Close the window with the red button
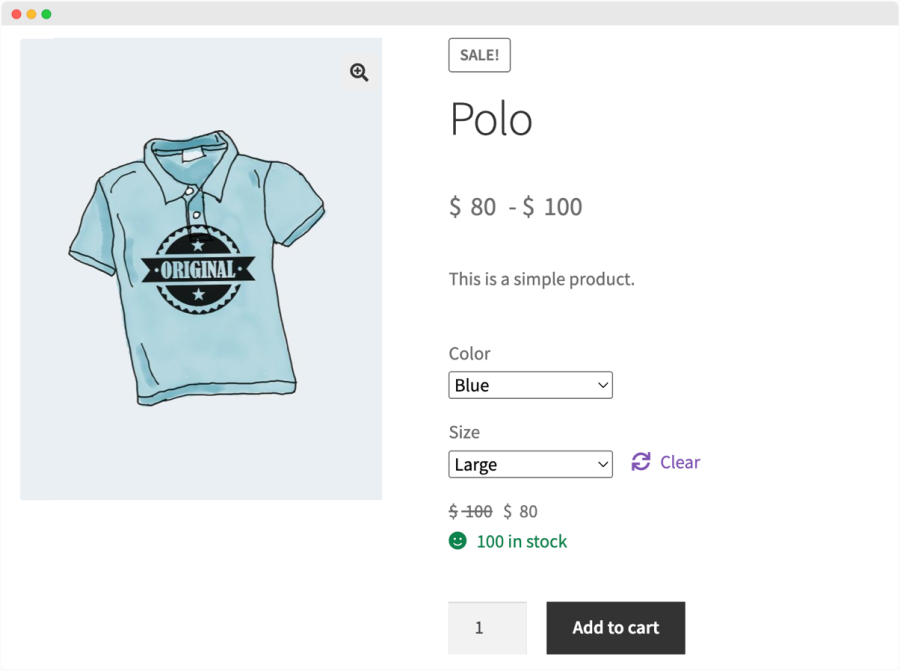The width and height of the screenshot is (900, 671). (17, 14)
